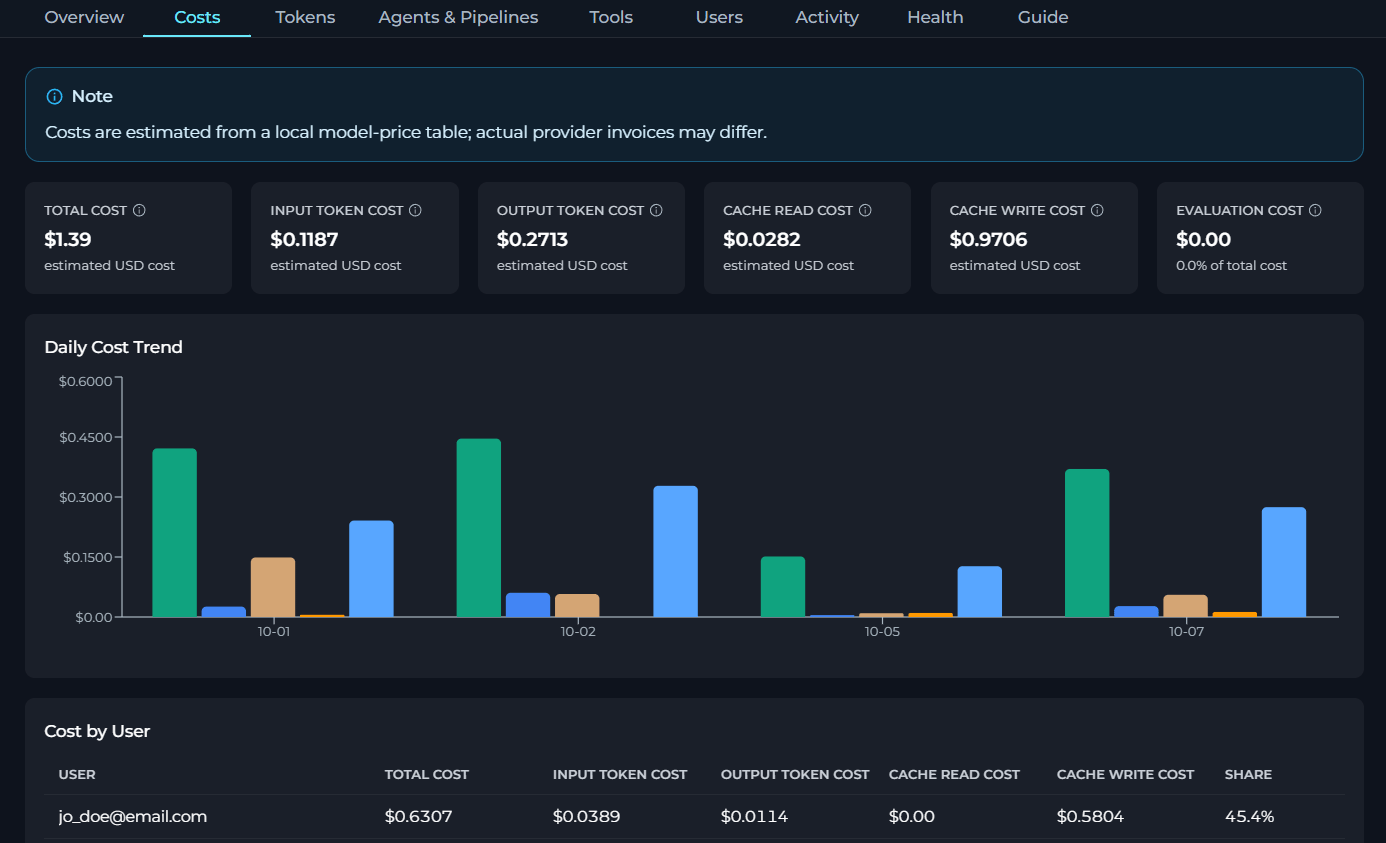Select the Tools tab
Viewport: 1386px width, 843px height.
(x=611, y=18)
